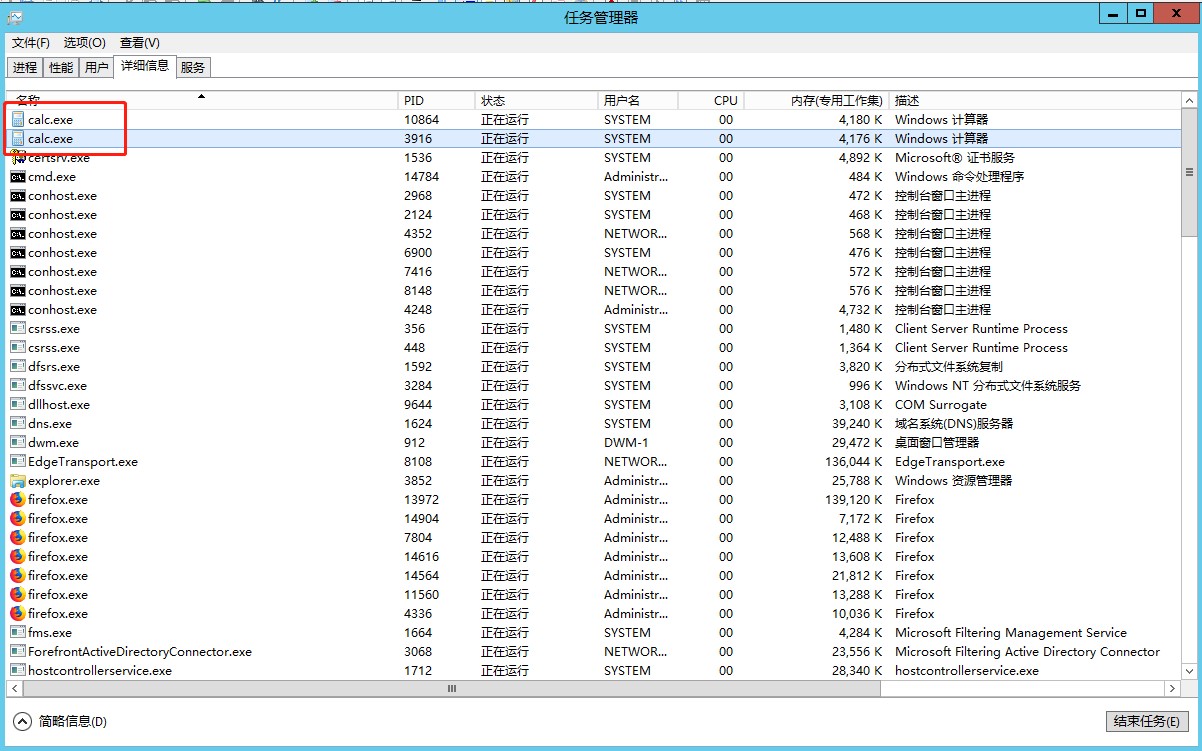
Task: Click the horizontal scrollbar thumb
Action: pos(451,689)
